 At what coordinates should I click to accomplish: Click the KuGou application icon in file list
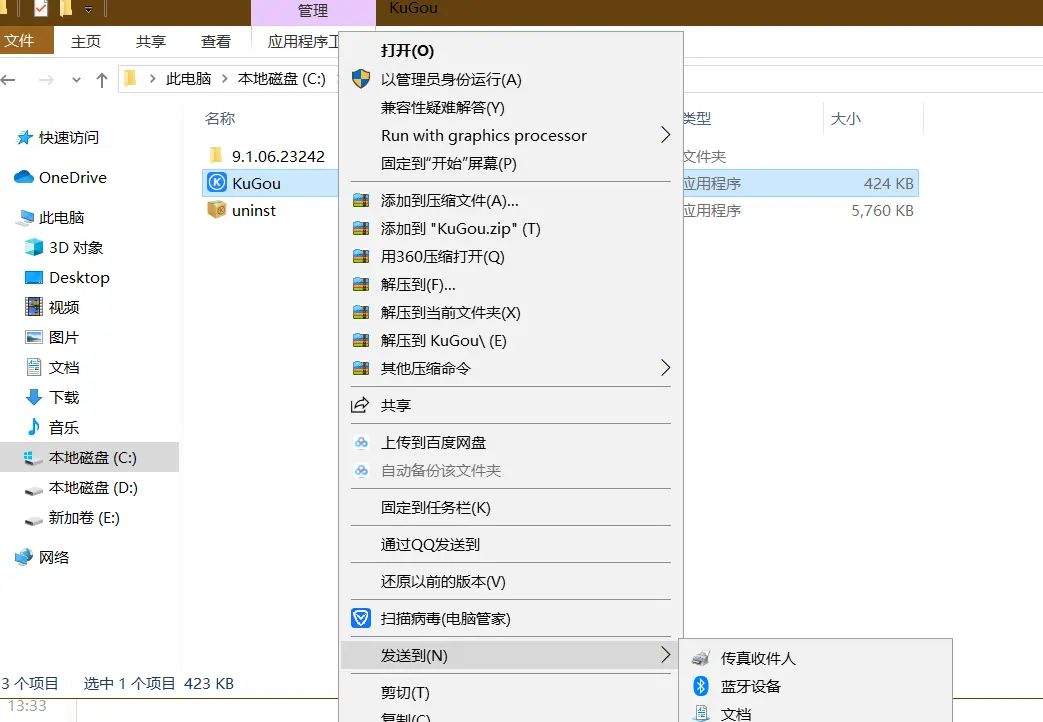217,182
